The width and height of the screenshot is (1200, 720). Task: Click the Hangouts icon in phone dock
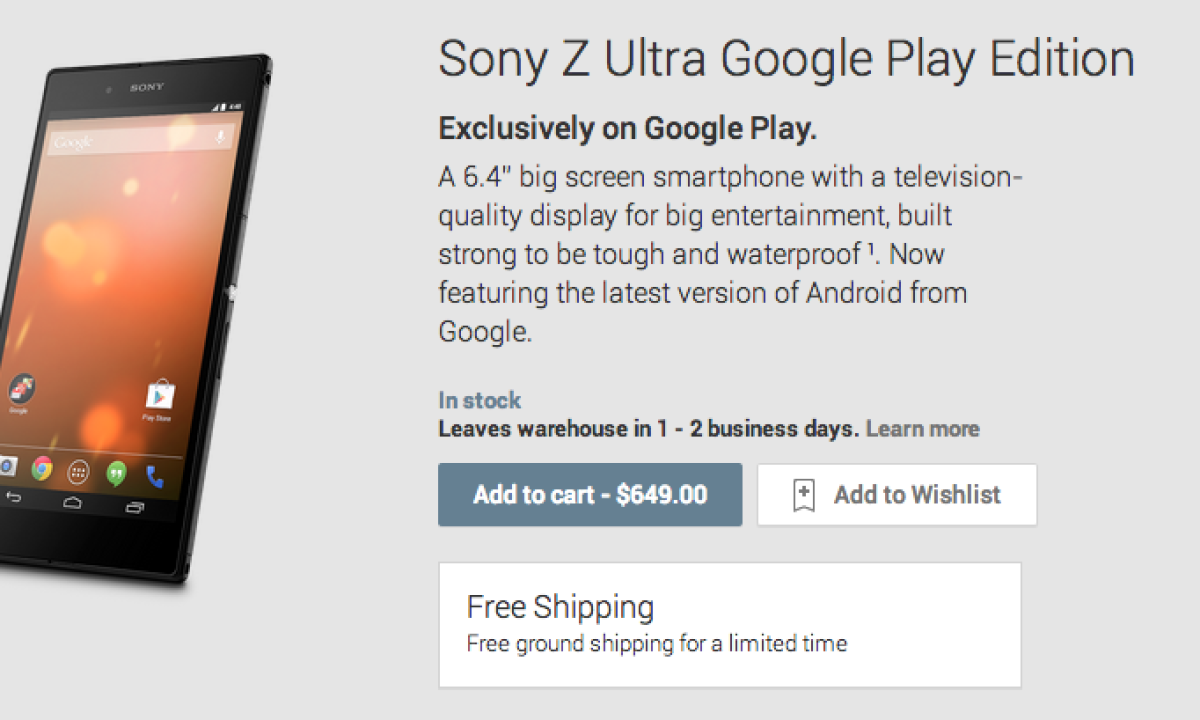[x=116, y=473]
